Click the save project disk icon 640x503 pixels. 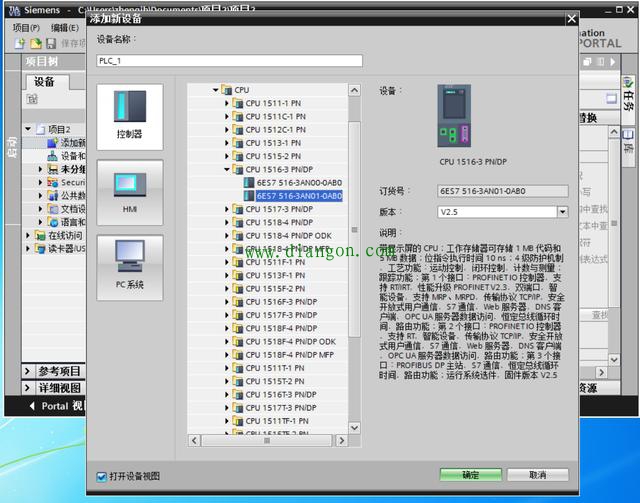point(51,44)
